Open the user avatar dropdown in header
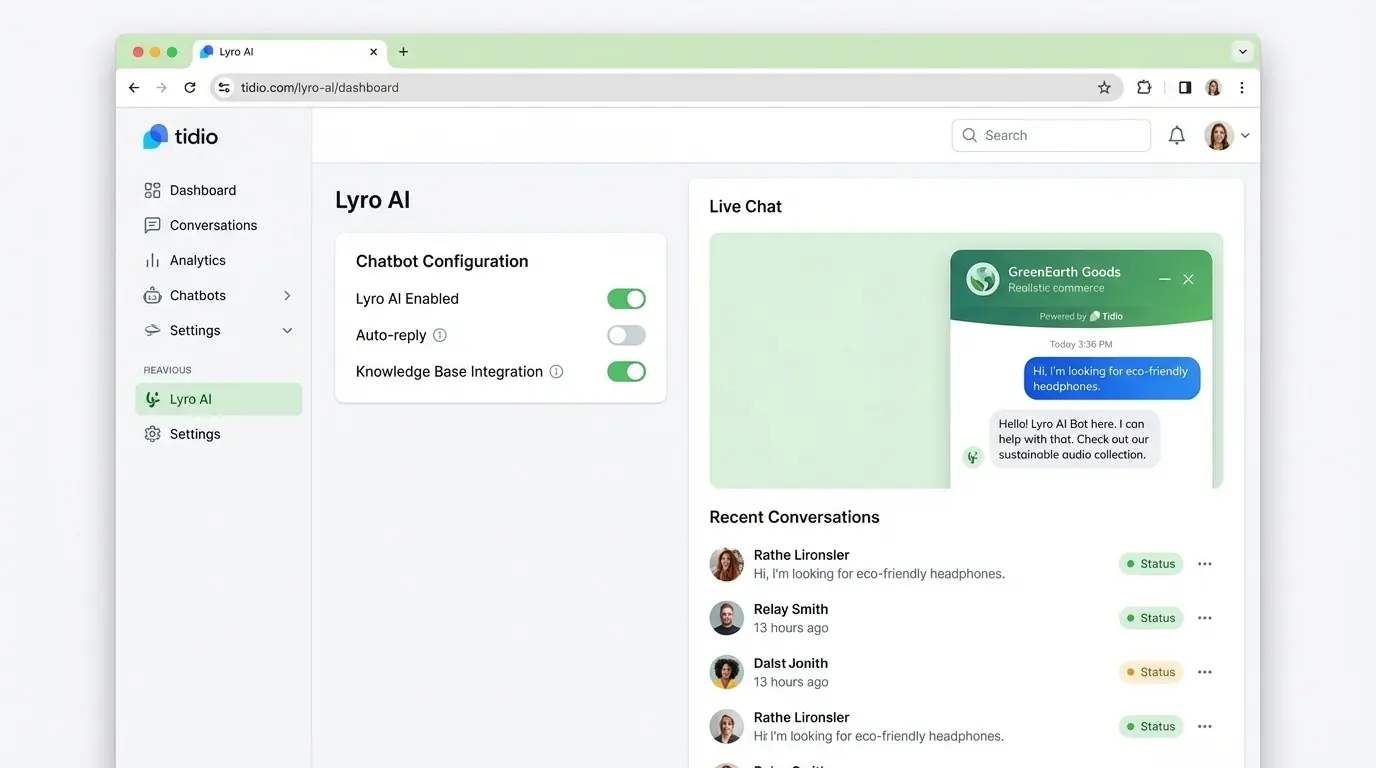The image size is (1376, 768). tap(1227, 136)
